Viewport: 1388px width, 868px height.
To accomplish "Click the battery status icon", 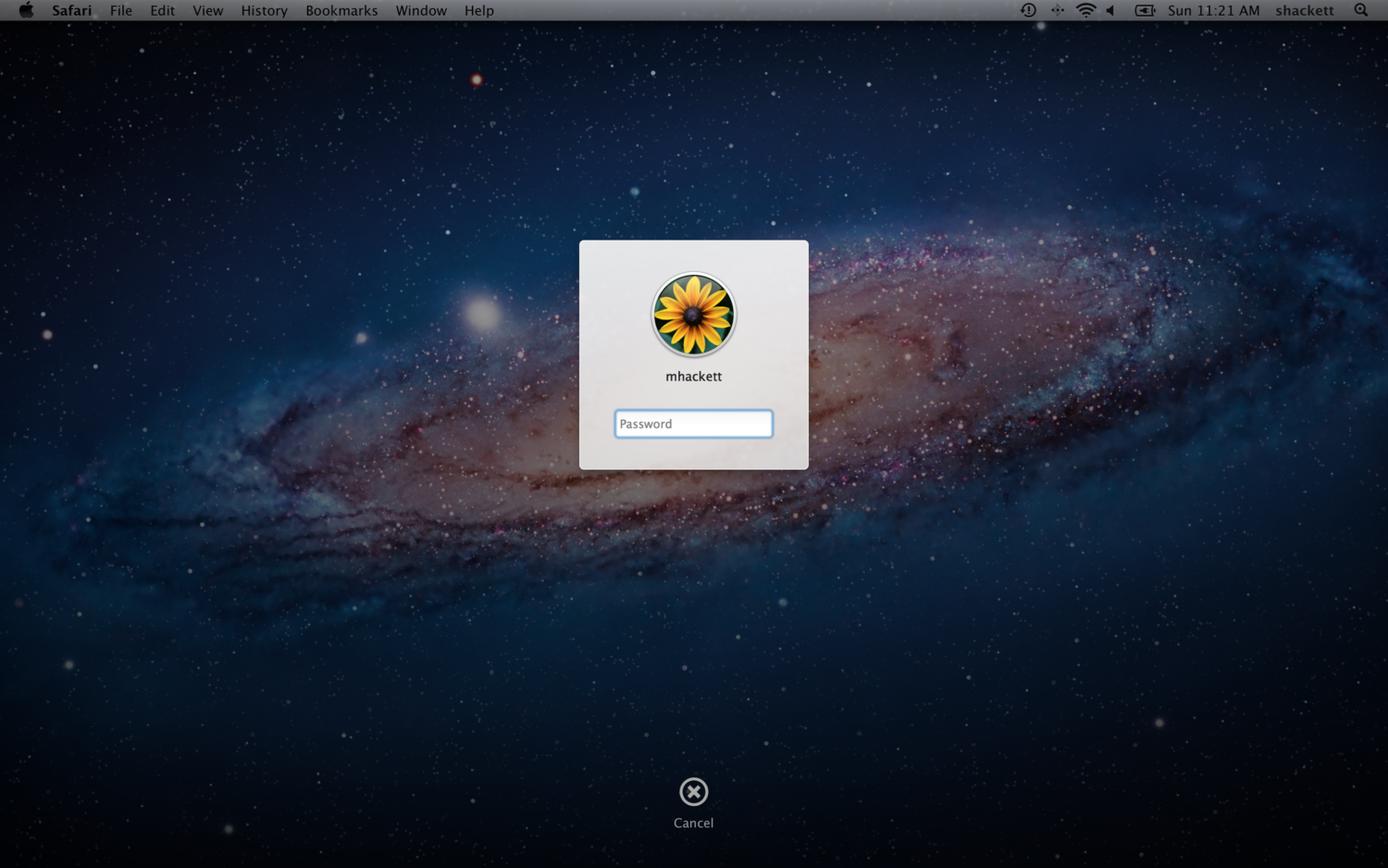I will [x=1145, y=10].
